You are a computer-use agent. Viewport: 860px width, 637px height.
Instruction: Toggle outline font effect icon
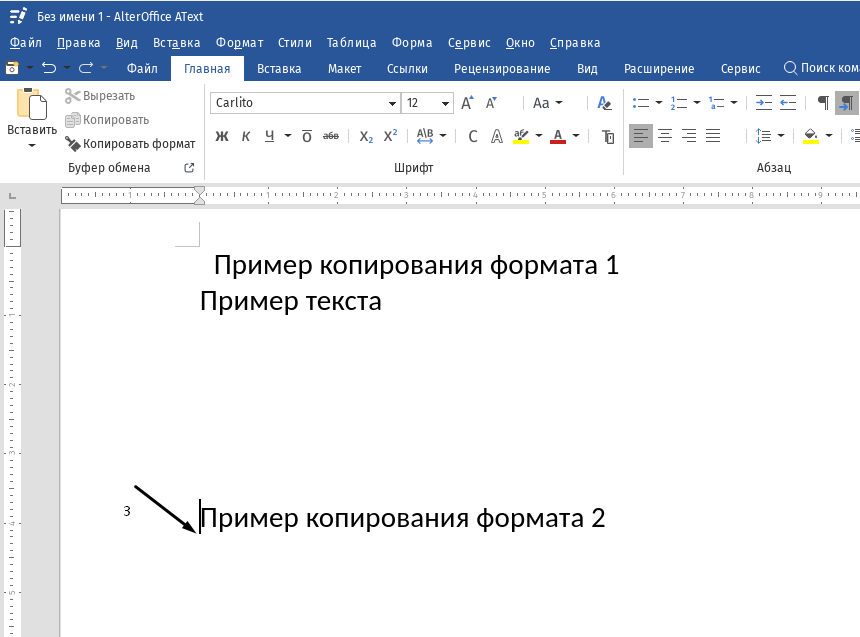(x=496, y=136)
